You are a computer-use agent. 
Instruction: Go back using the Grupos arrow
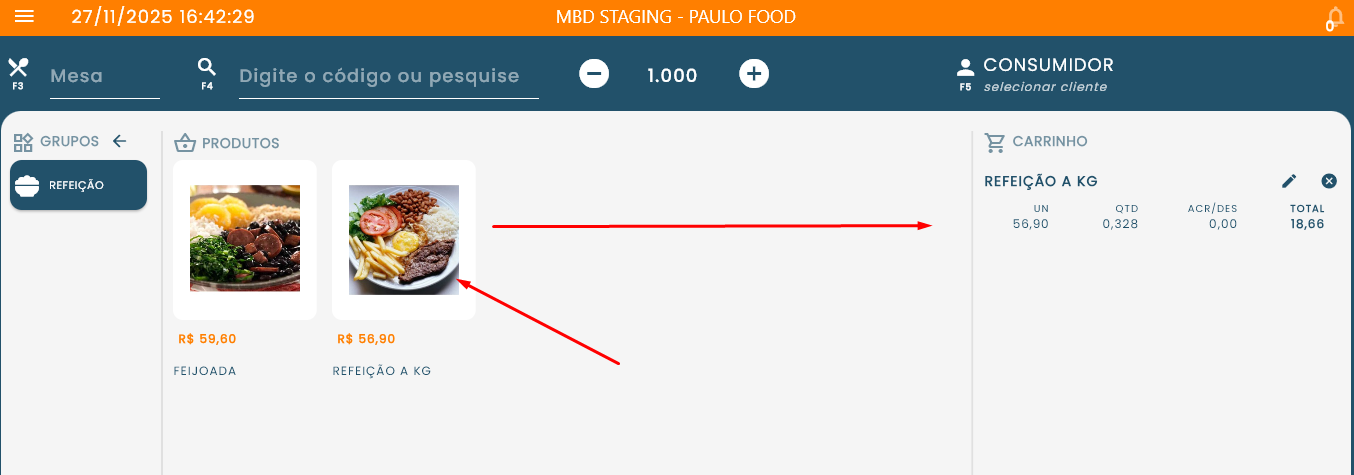(x=120, y=141)
